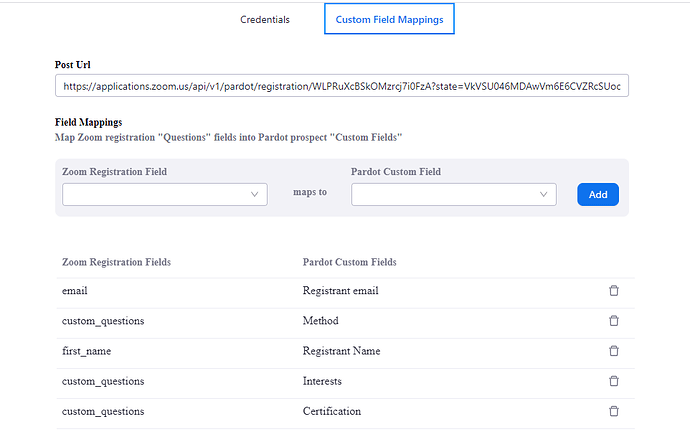Remove the Method mapping with trash icon
Image resolution: width=690 pixels, height=446 pixels.
click(614, 321)
